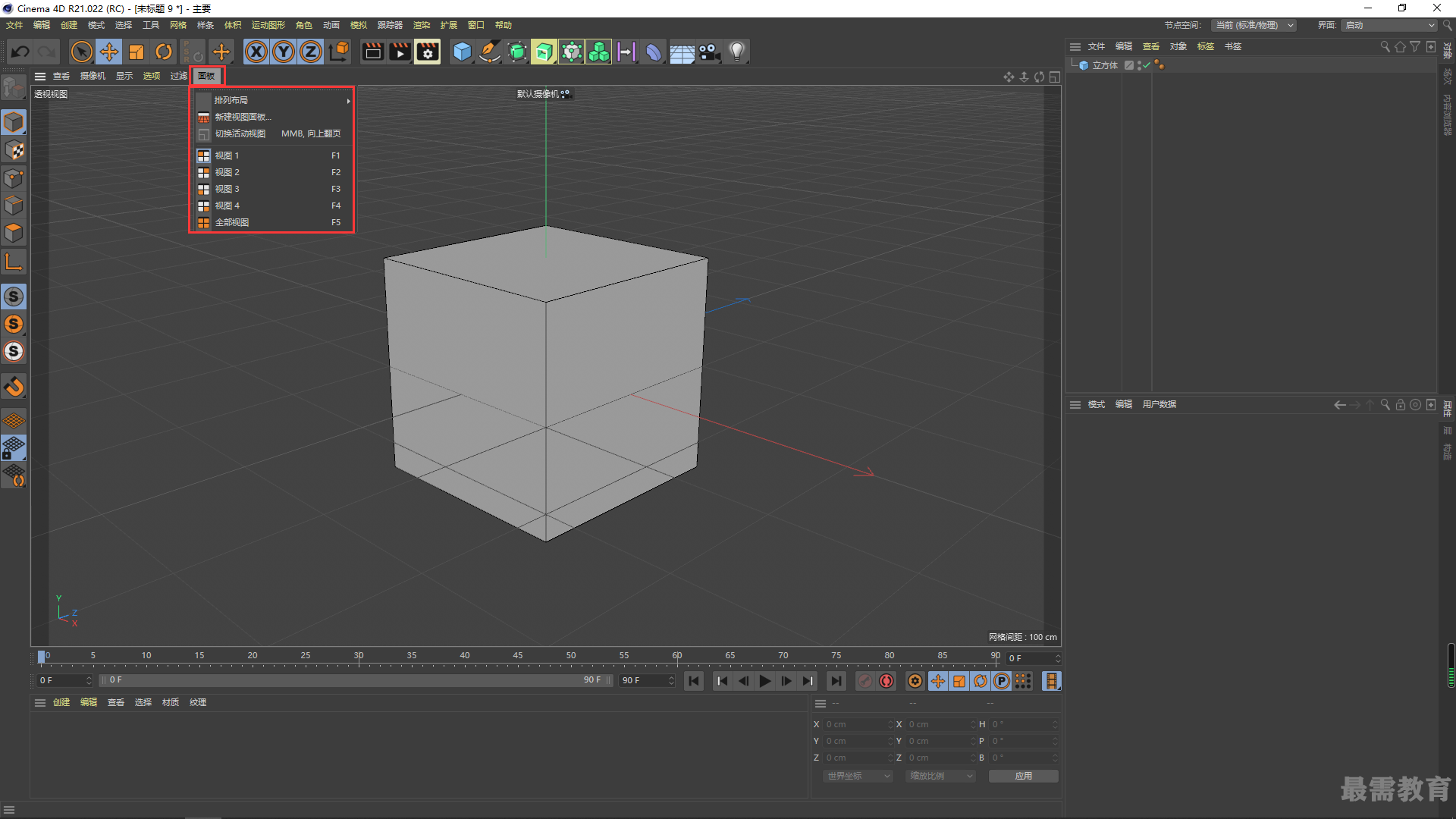
Task: Select the Rotate tool
Action: tap(164, 52)
